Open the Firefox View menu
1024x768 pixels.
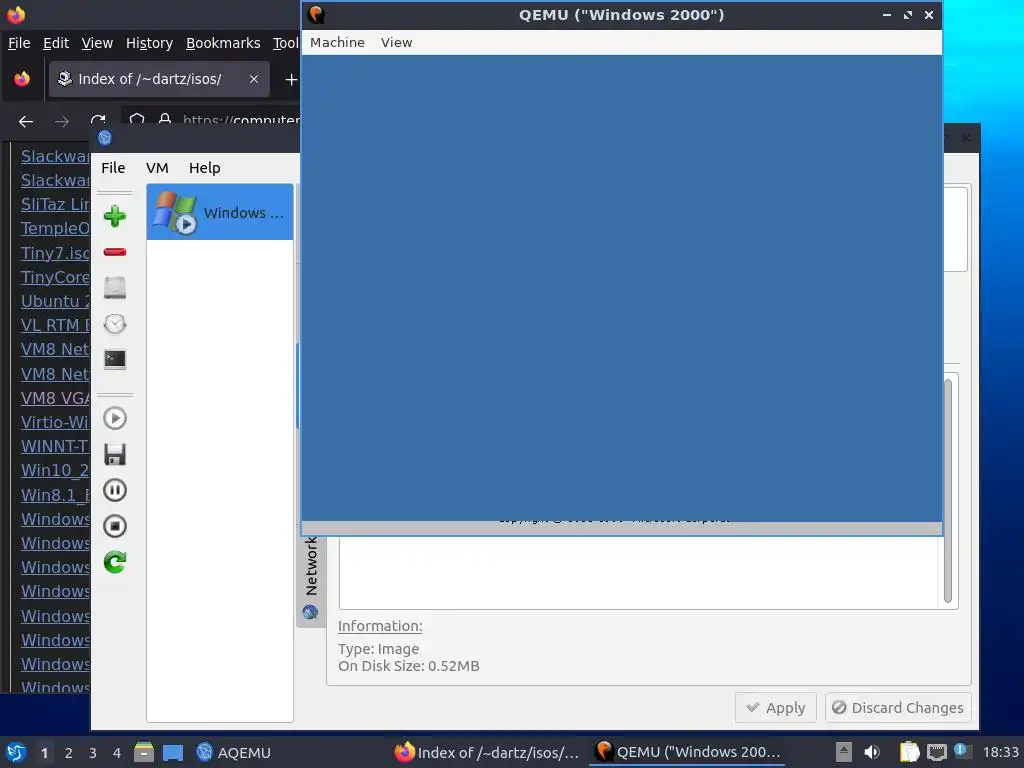tap(97, 43)
